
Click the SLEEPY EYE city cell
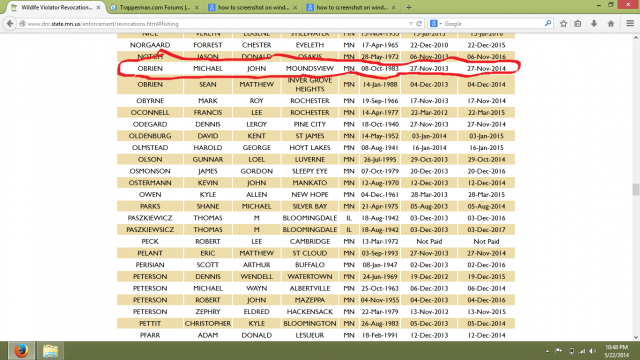[310, 171]
